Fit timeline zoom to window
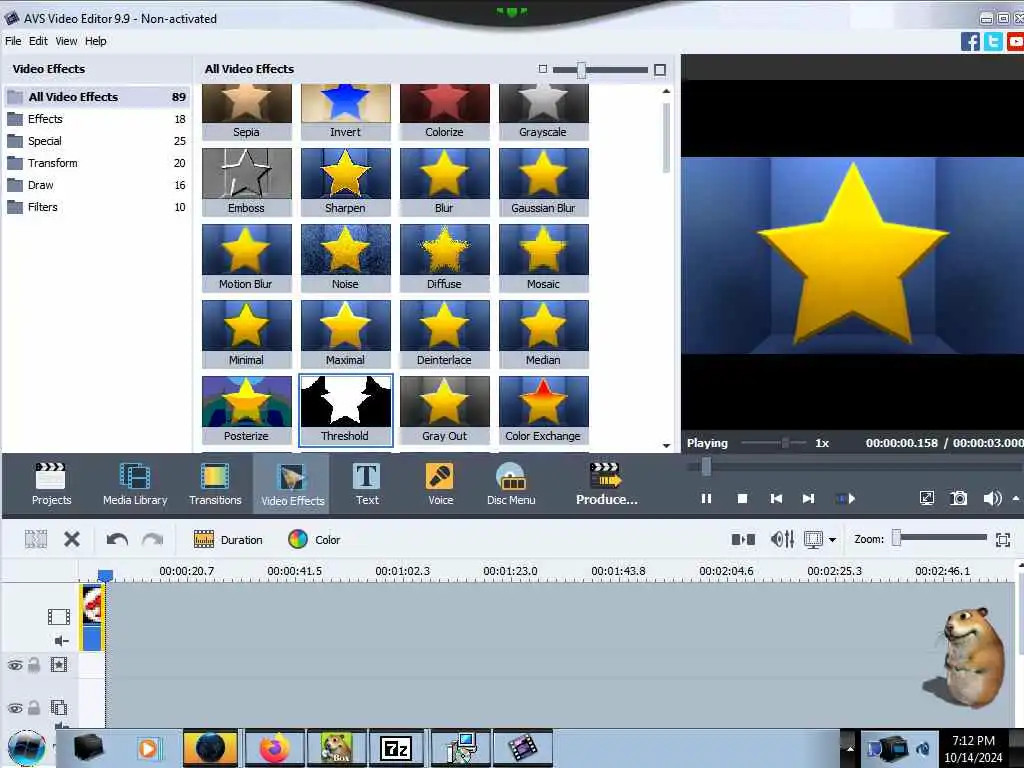Viewport: 1024px width, 768px height. (1003, 540)
